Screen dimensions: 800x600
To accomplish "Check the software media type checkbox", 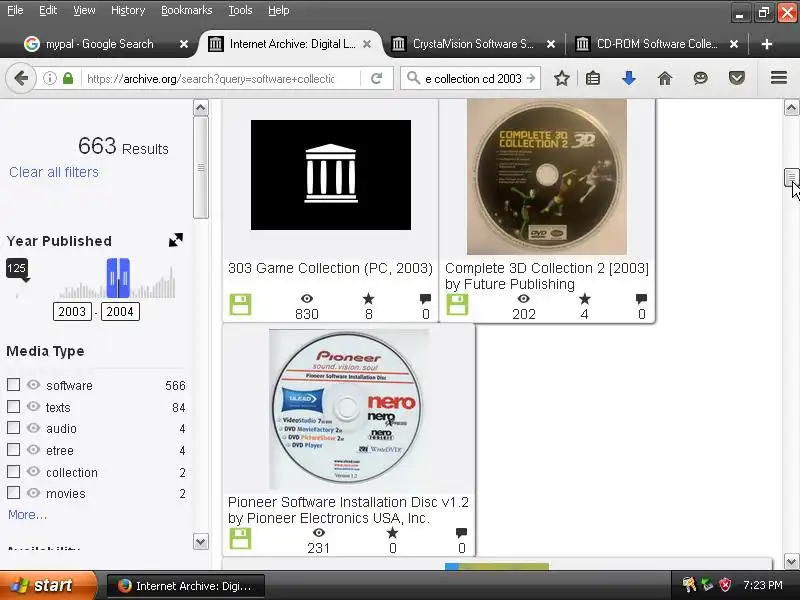I will (x=14, y=385).
